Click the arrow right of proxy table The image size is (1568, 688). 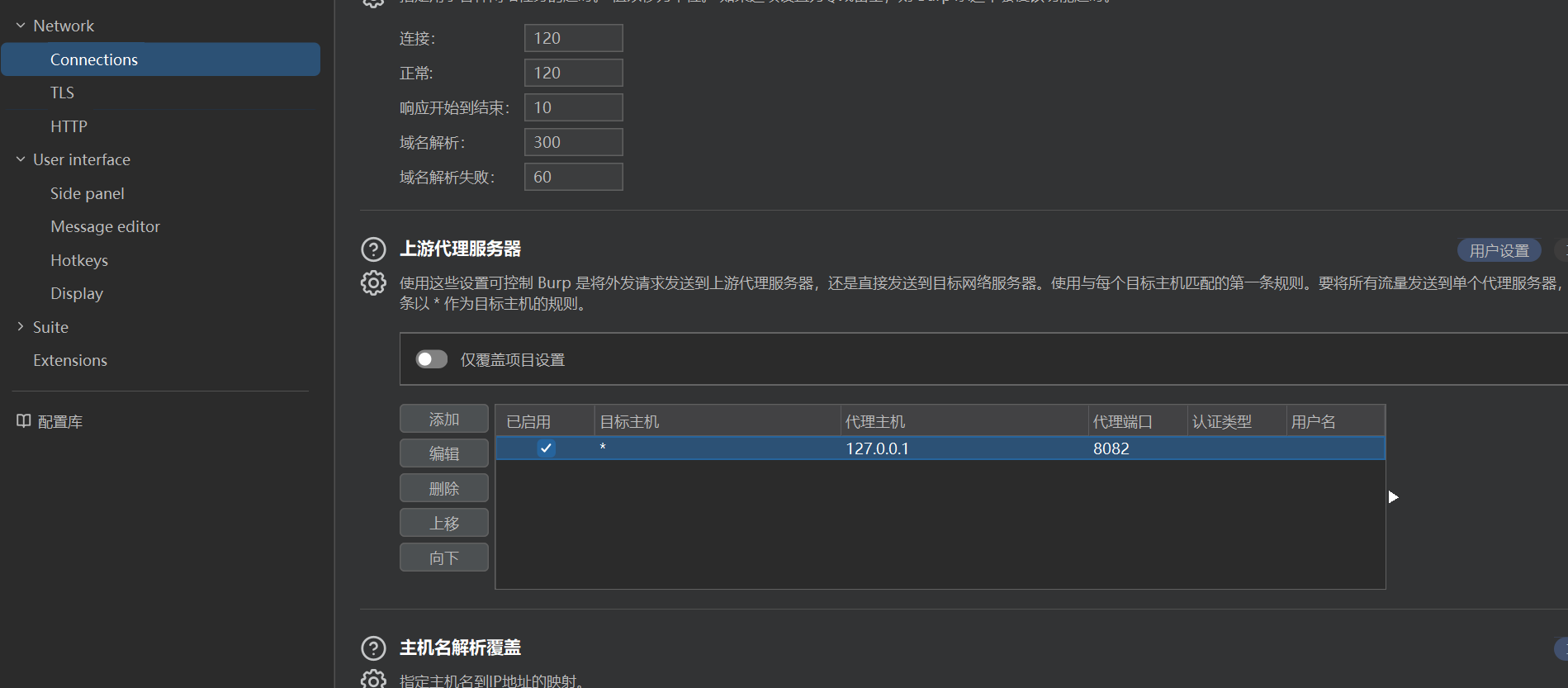point(1393,497)
